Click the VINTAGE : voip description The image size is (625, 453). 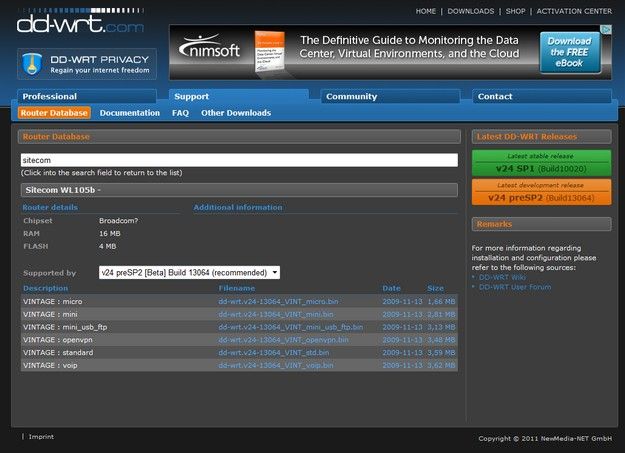point(50,365)
